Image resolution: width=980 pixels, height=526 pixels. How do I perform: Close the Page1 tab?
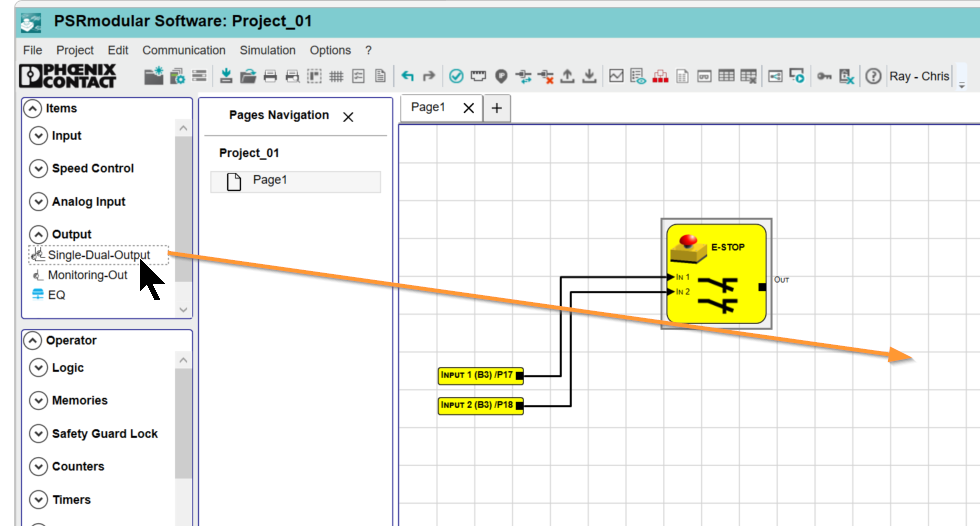point(469,108)
